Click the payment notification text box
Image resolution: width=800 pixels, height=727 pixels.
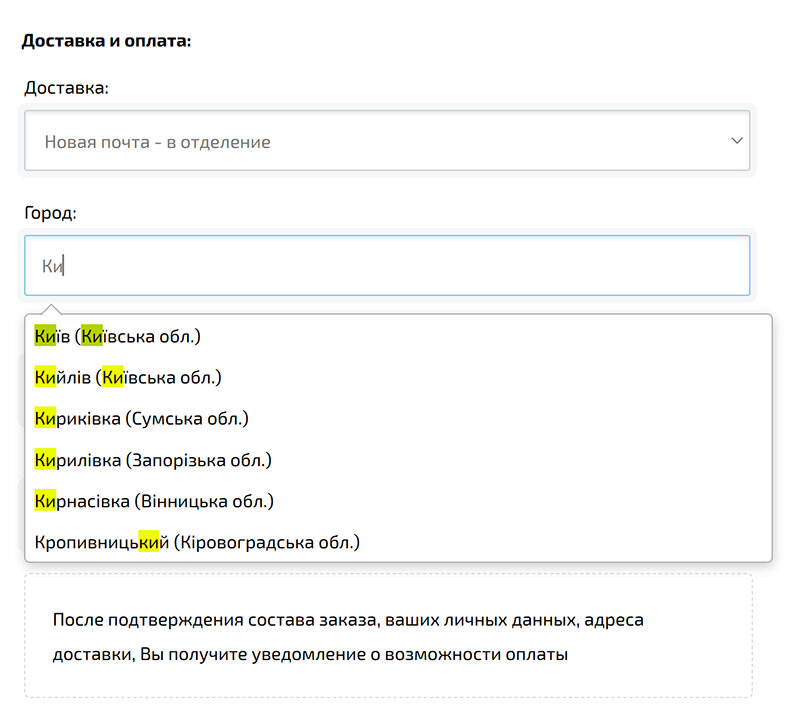pyautogui.click(x=390, y=636)
